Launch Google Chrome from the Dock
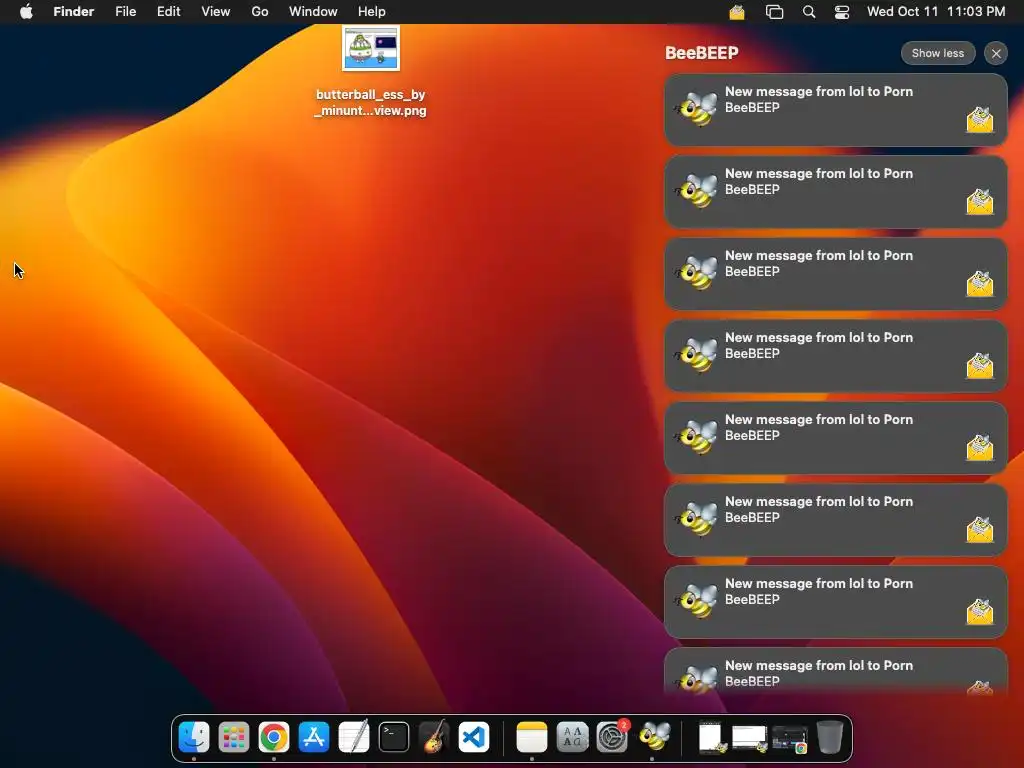 pyautogui.click(x=274, y=737)
